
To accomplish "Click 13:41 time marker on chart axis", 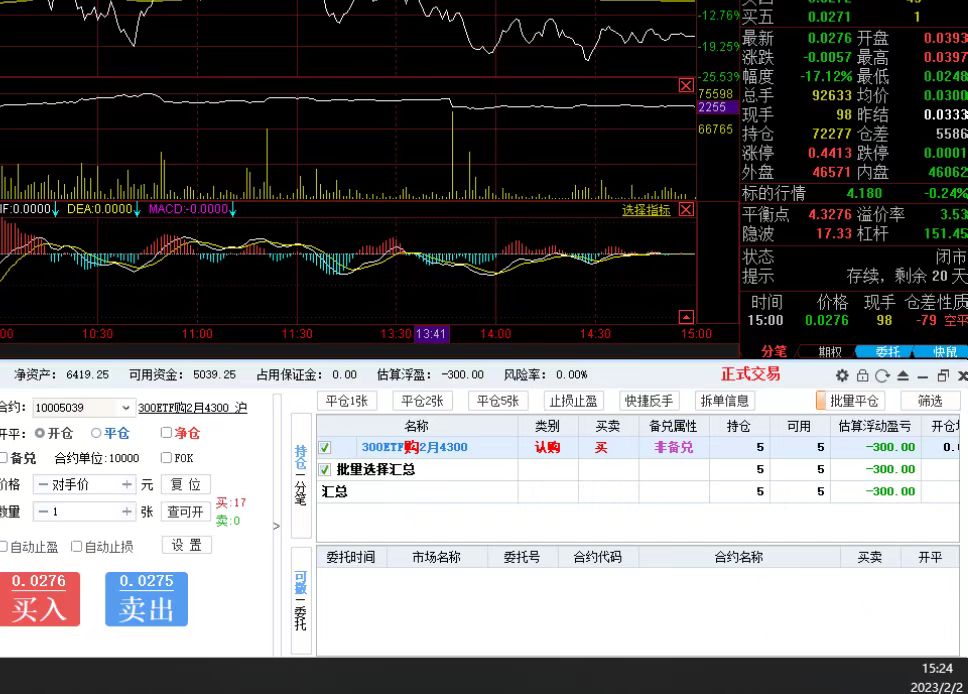I will [x=431, y=334].
